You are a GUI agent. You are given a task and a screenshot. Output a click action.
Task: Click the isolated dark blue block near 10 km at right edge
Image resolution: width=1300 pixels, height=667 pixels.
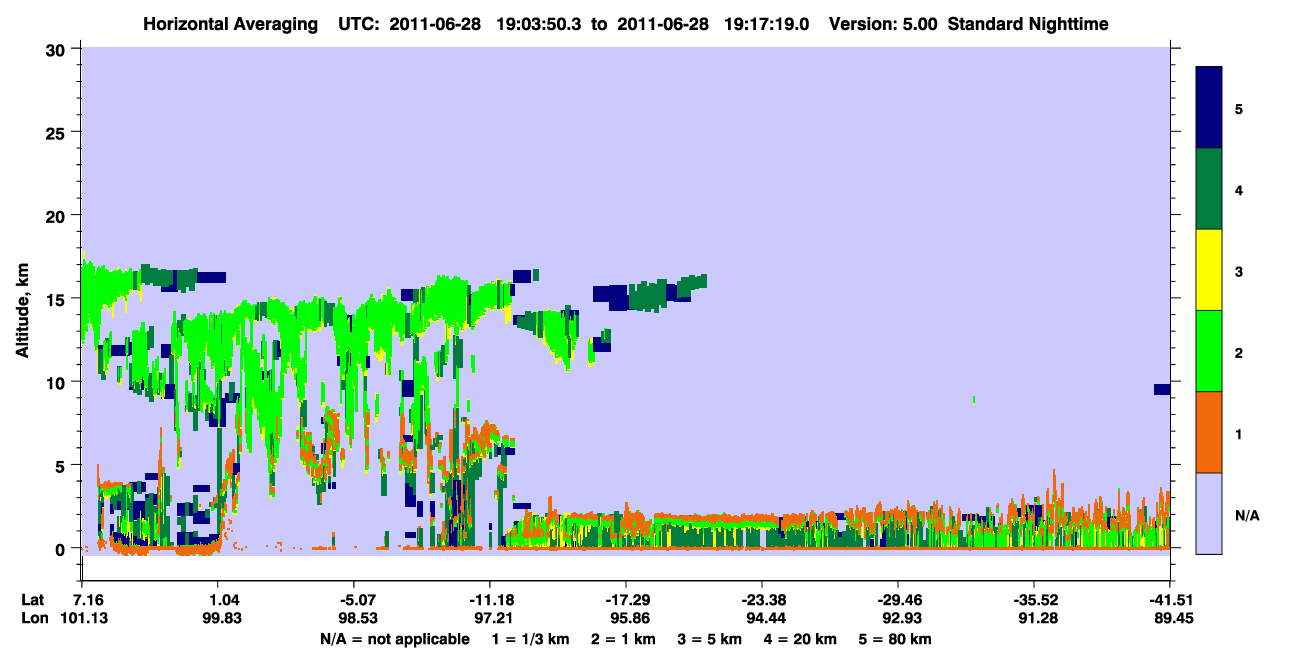pyautogui.click(x=1161, y=389)
